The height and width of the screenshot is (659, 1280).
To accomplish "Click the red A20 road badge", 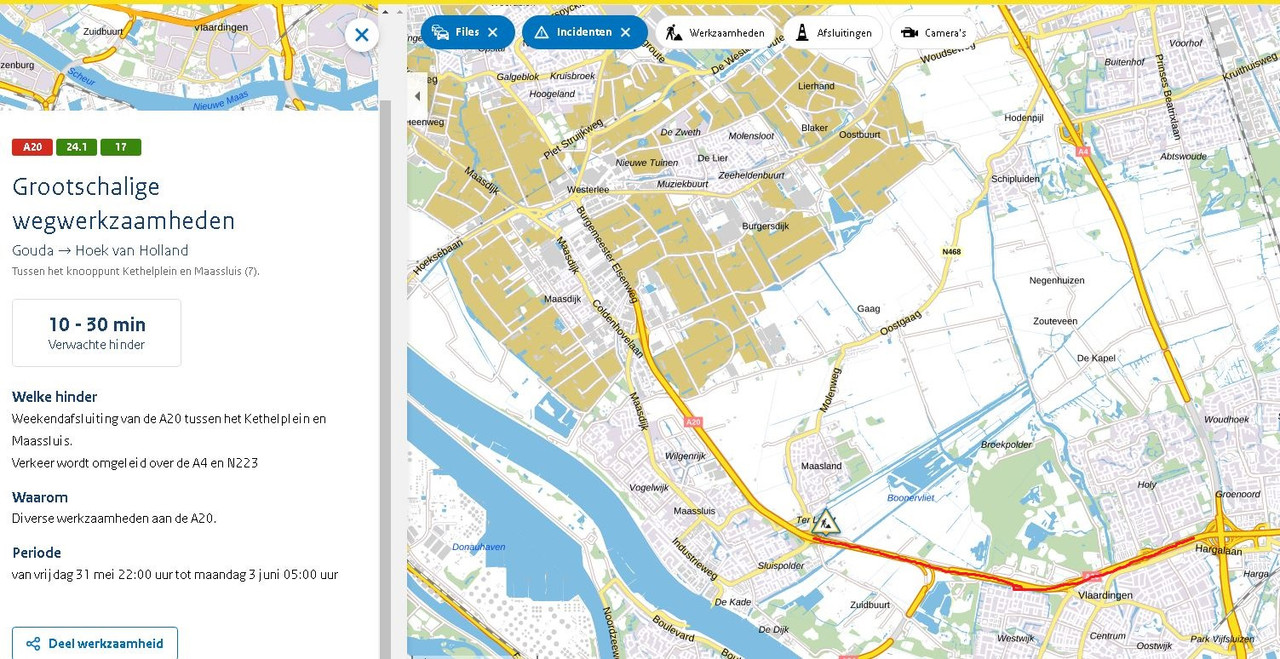I will coord(32,147).
